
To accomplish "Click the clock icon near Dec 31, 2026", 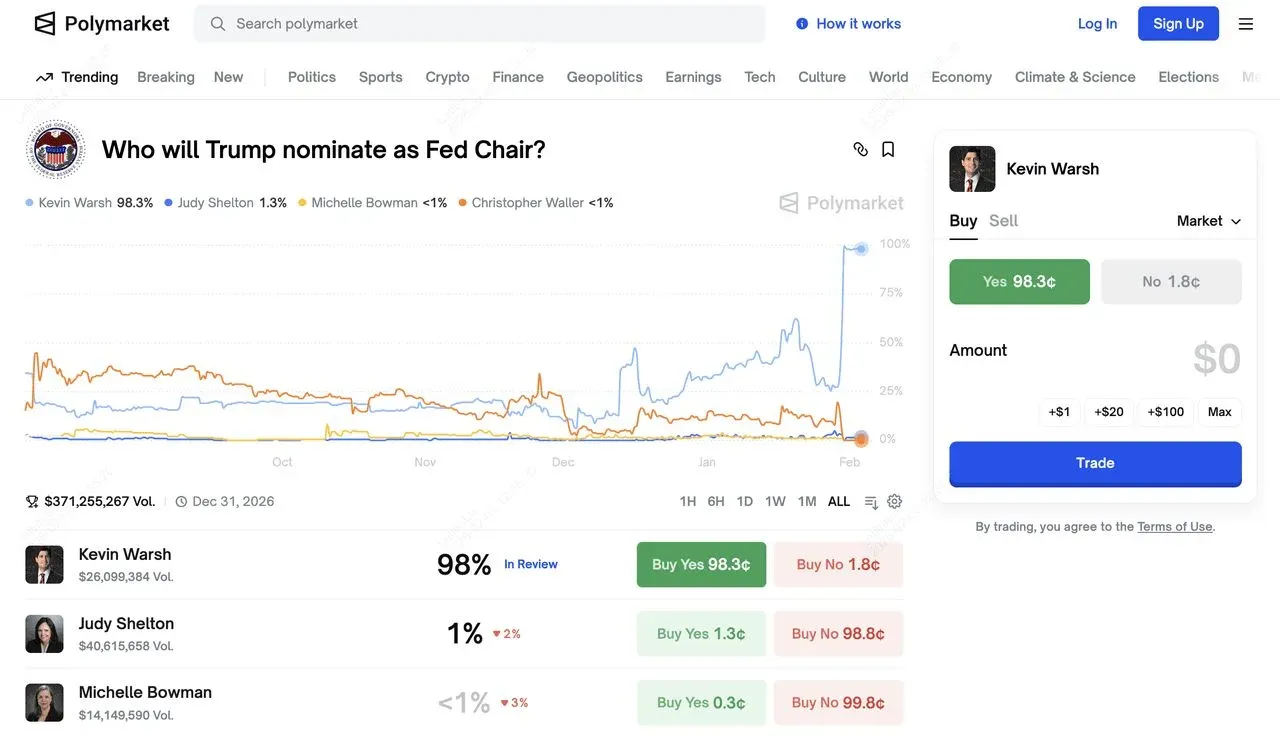I will click(x=181, y=500).
